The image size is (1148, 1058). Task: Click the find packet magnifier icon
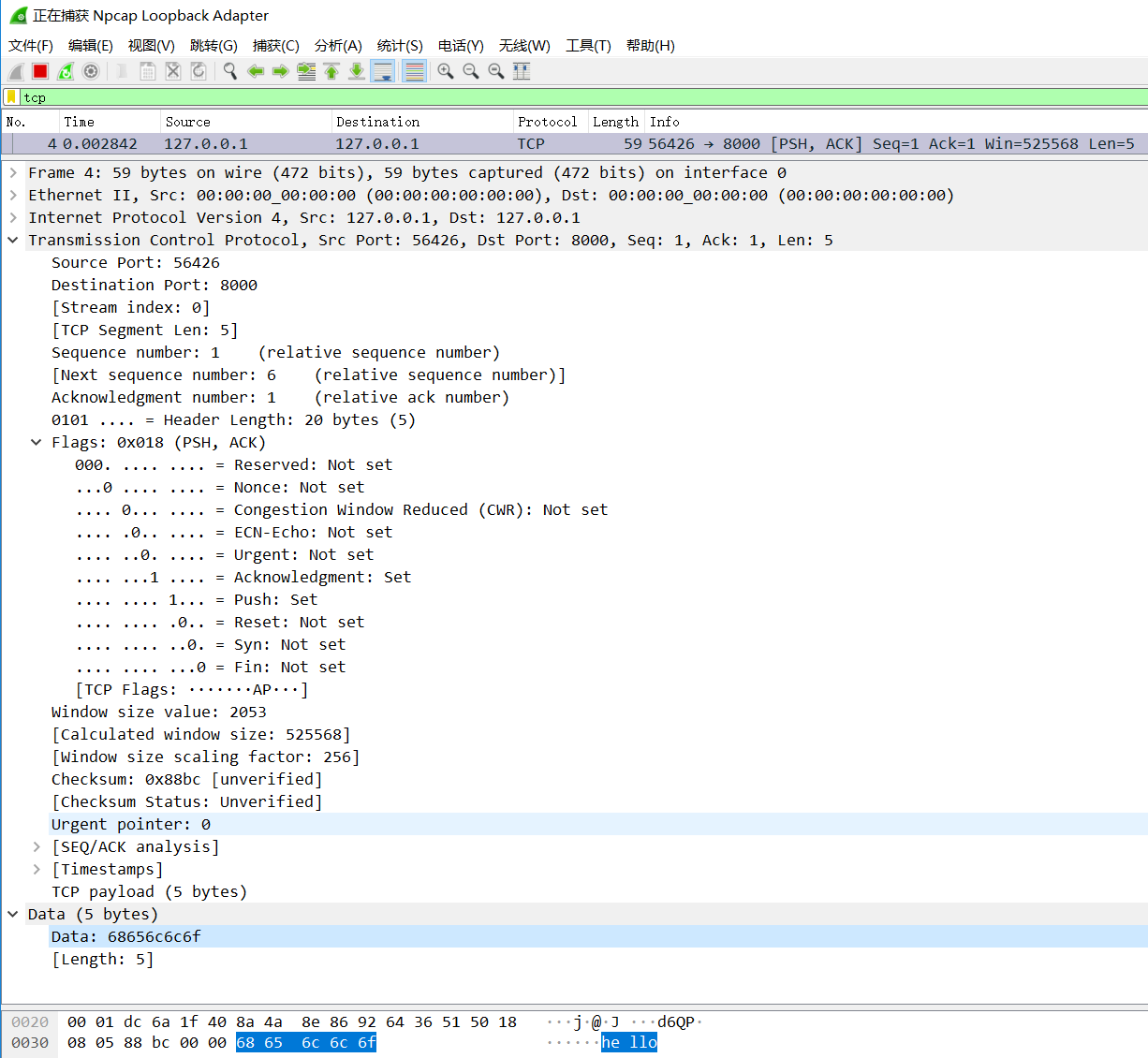pyautogui.click(x=229, y=71)
